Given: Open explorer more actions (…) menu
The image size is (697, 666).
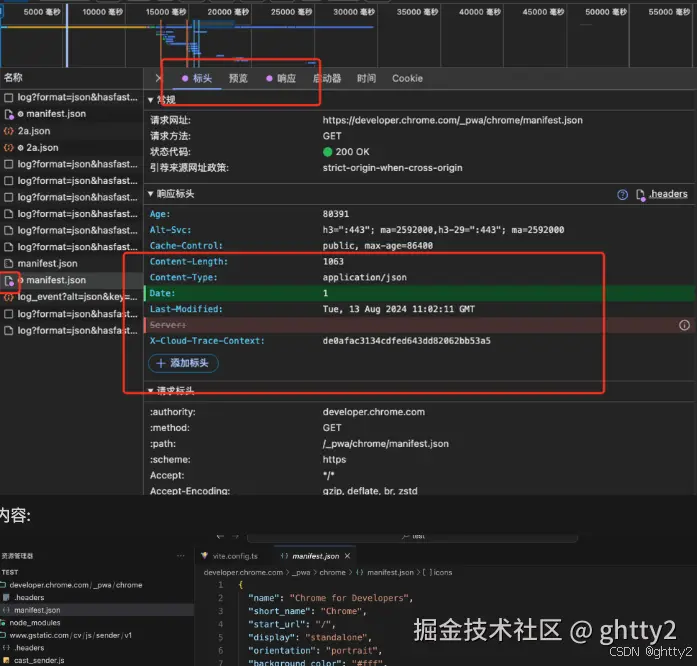Looking at the screenshot, I should 180,556.
